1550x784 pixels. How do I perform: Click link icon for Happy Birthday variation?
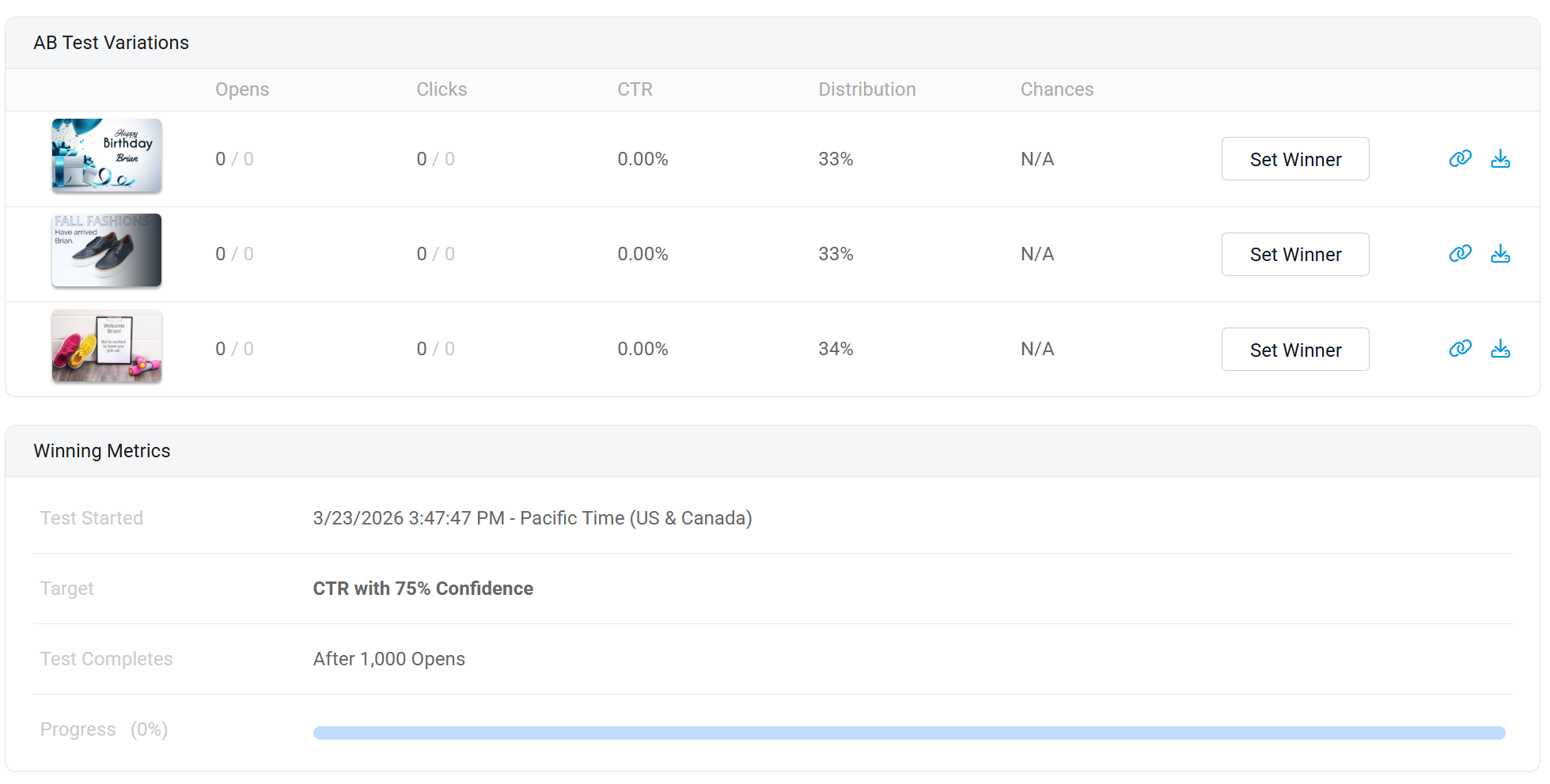(1460, 159)
